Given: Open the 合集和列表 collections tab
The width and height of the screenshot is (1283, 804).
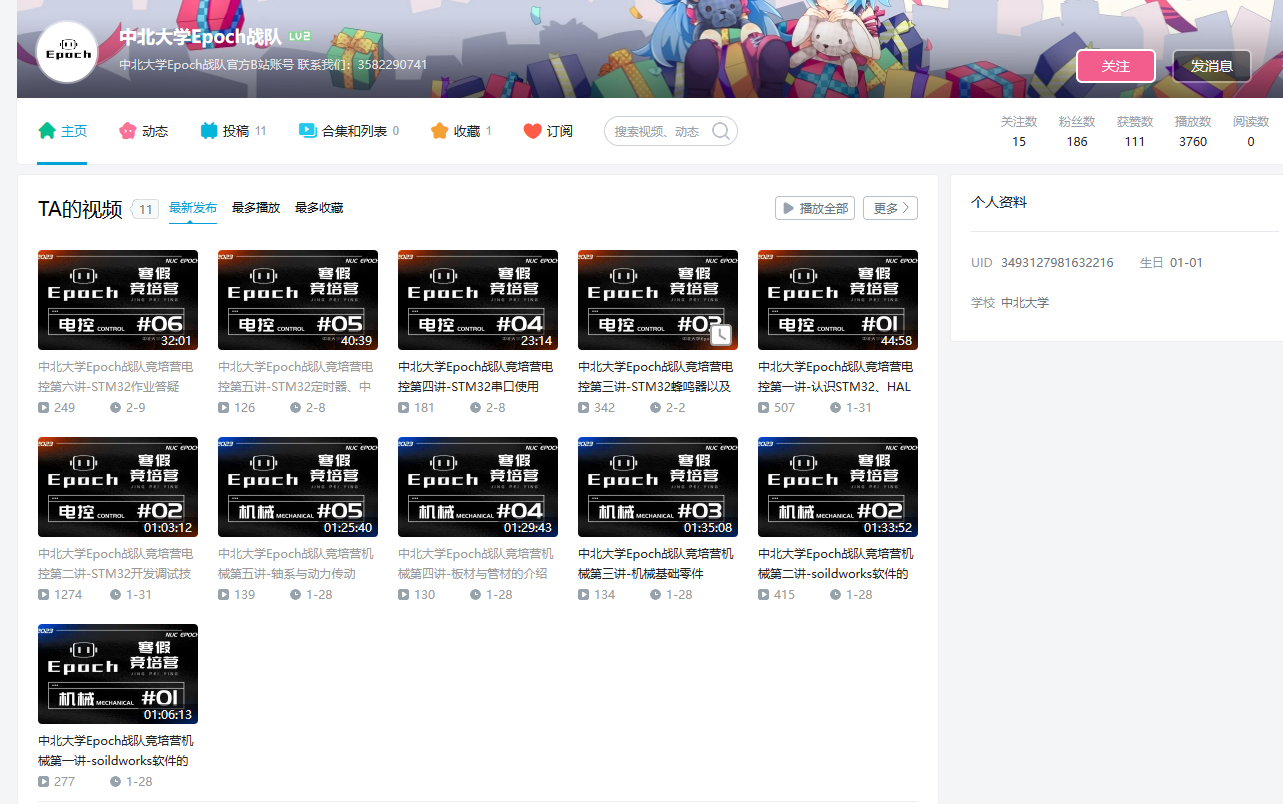Looking at the screenshot, I should tap(348, 131).
